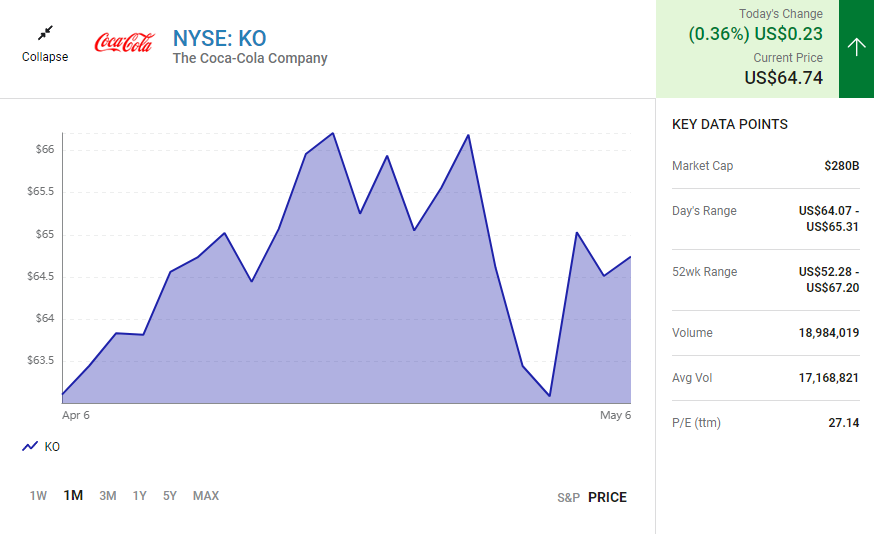Toggle chart to S&P comparison
874x534 pixels.
568,497
